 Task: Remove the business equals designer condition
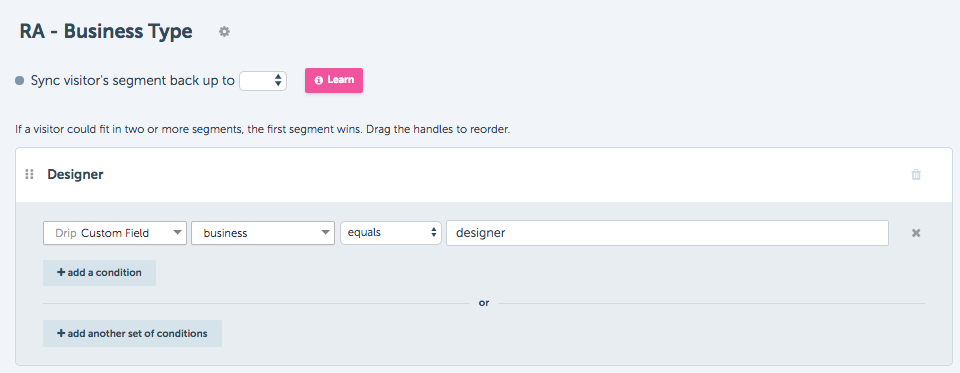coord(916,233)
